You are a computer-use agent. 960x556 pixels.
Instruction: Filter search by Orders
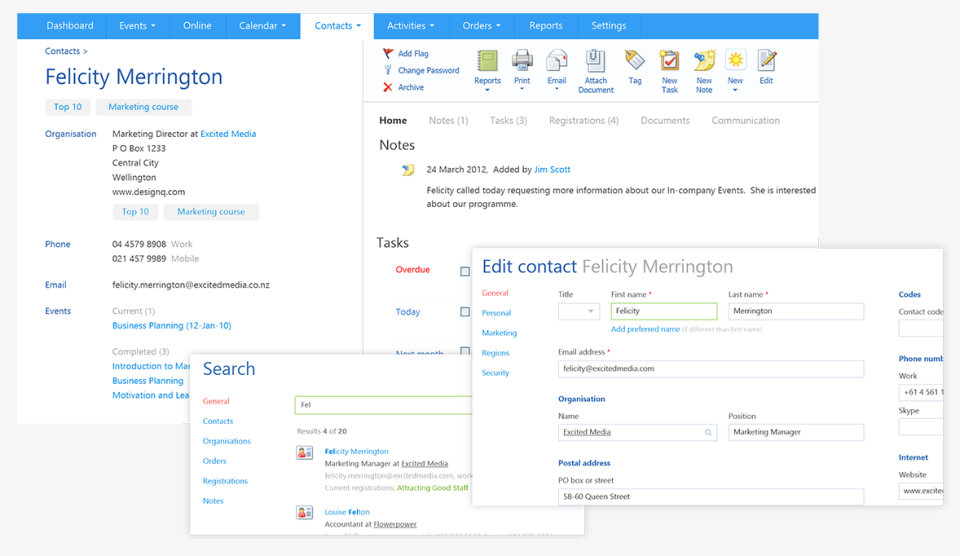point(214,461)
